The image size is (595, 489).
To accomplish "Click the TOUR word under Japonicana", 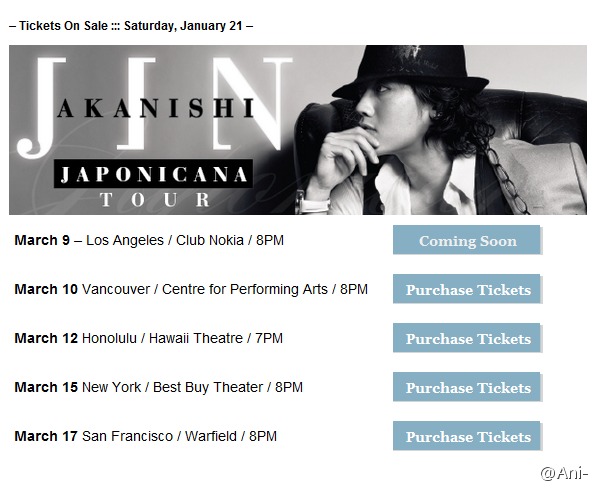I will (x=155, y=200).
